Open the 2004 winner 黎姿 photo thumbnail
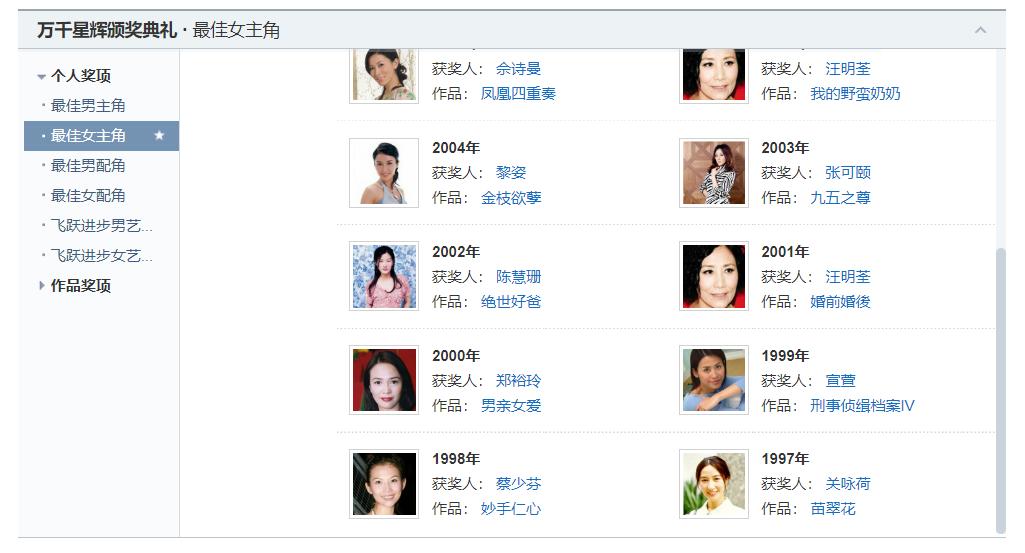 point(384,173)
